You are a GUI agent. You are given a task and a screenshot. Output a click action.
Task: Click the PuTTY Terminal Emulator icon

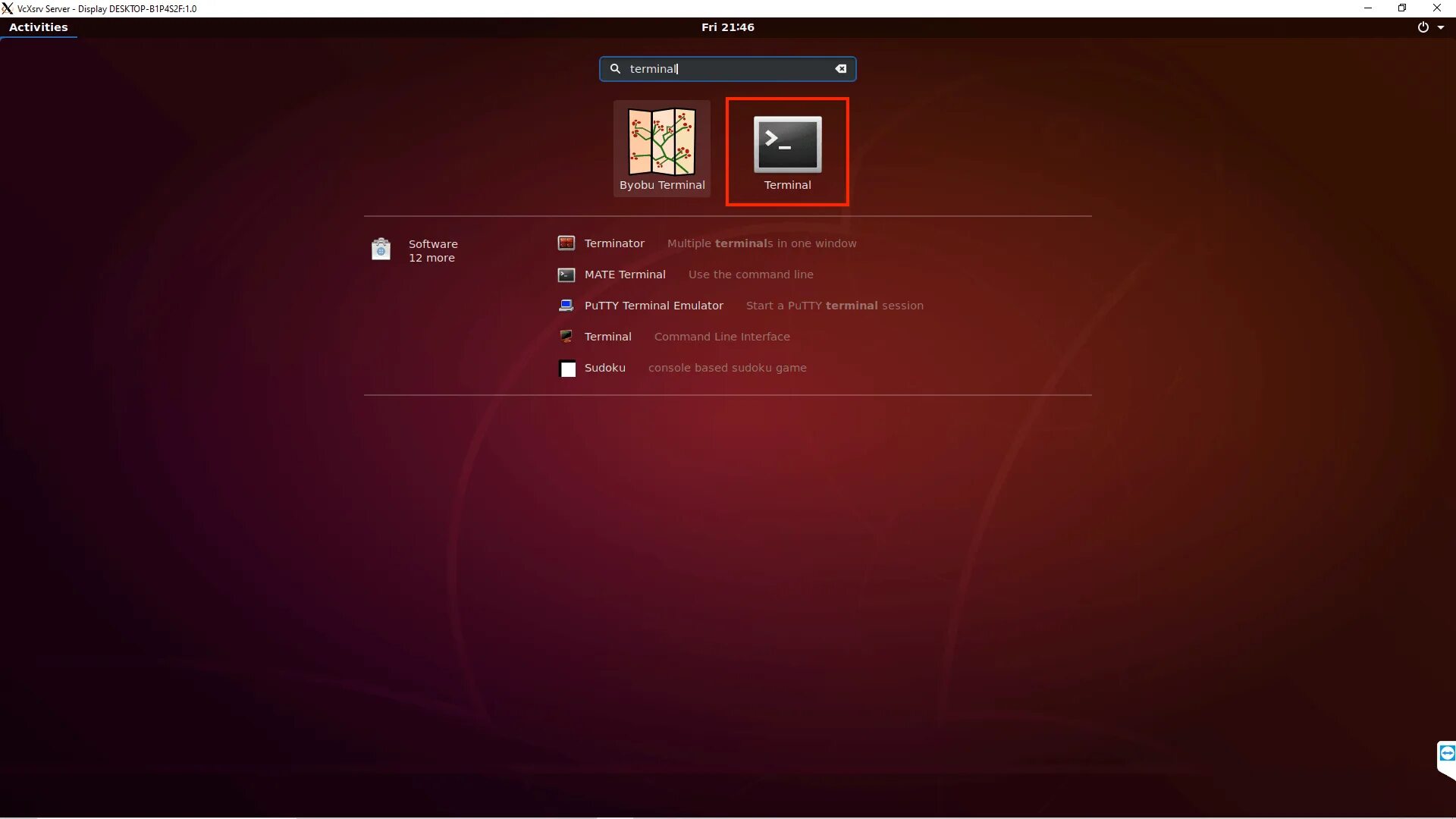coord(566,306)
